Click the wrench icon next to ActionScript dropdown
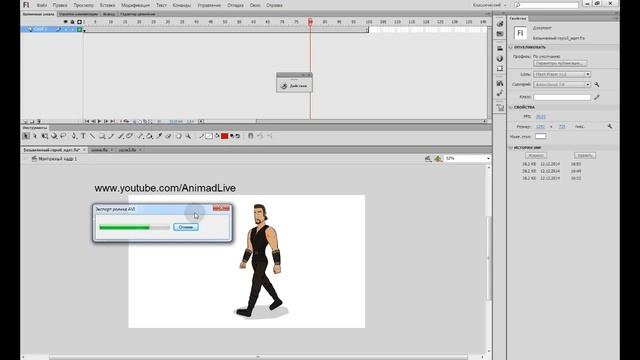The width and height of the screenshot is (640, 360). [597, 84]
